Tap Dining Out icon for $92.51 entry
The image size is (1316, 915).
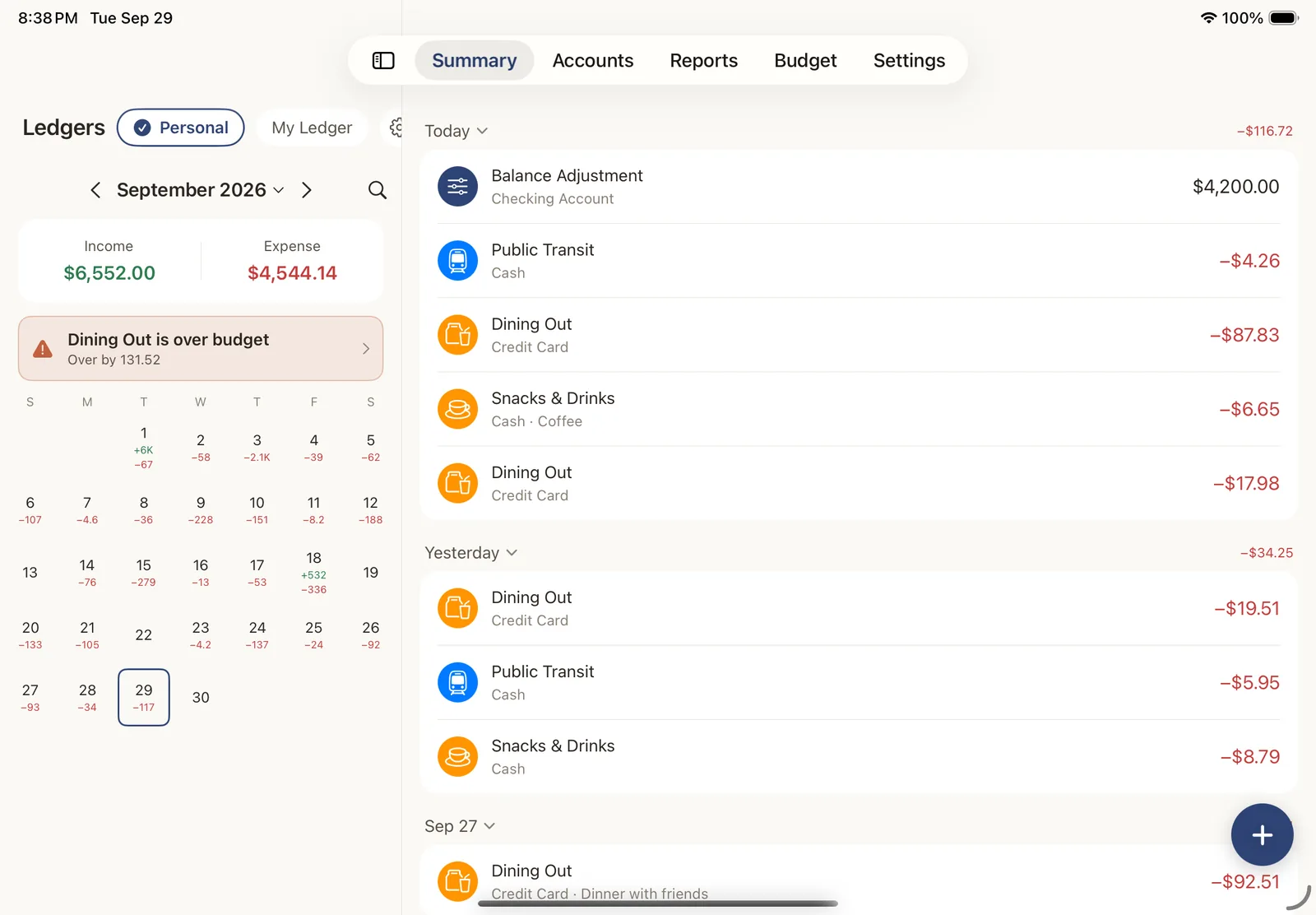coord(457,881)
